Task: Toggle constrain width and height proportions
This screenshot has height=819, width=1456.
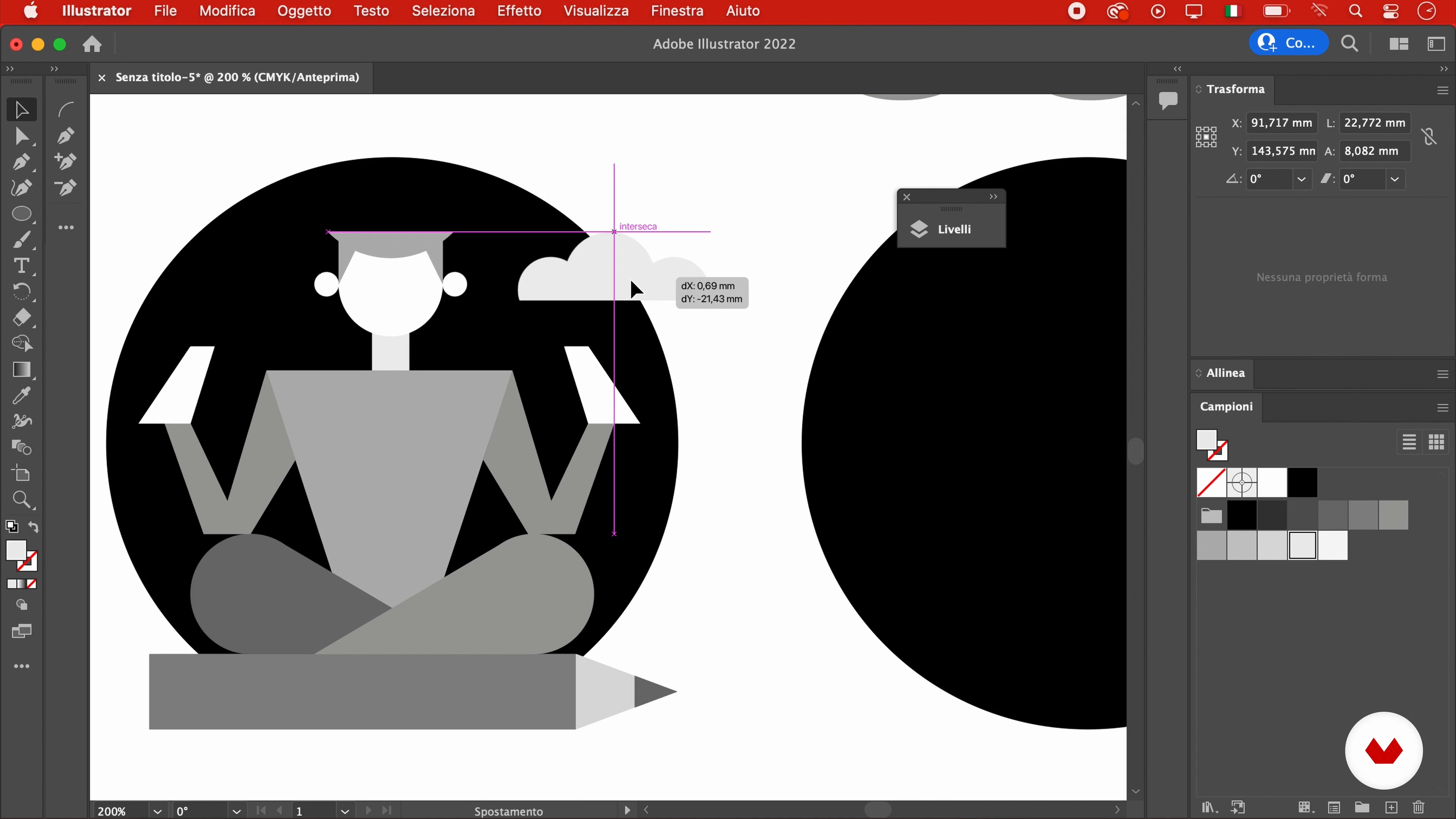Action: 1429,136
